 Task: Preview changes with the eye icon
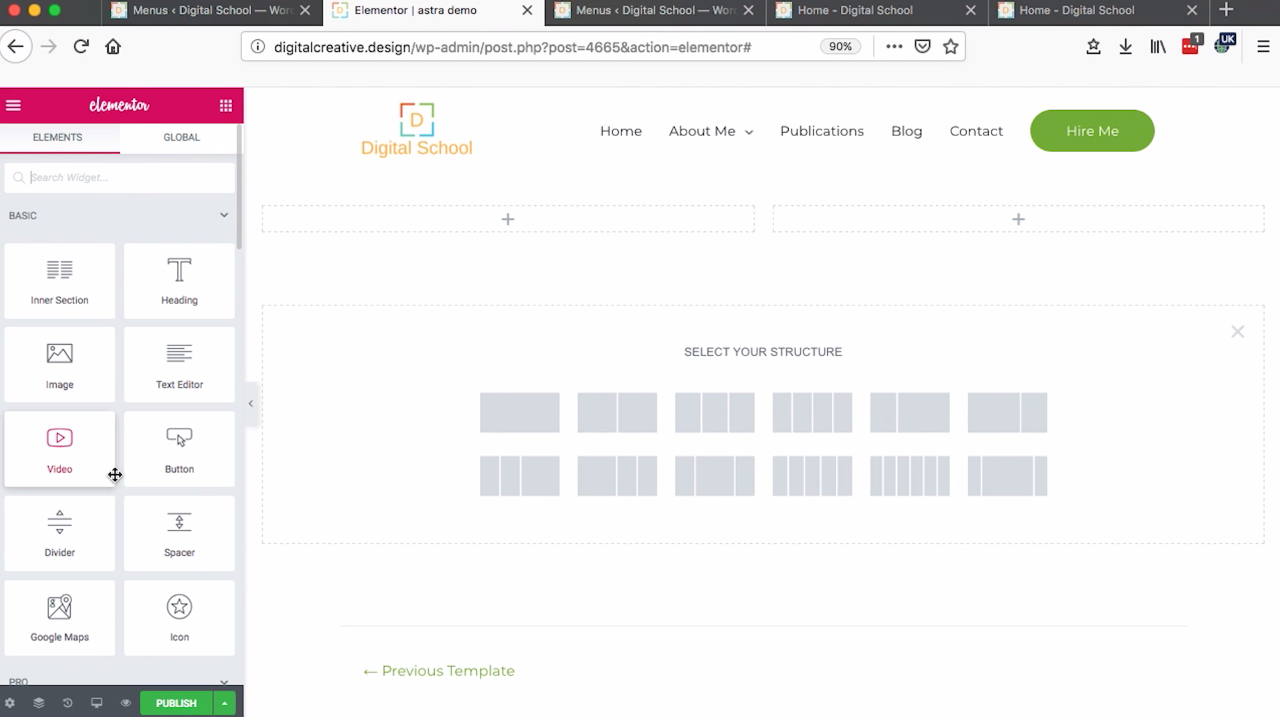click(x=126, y=703)
